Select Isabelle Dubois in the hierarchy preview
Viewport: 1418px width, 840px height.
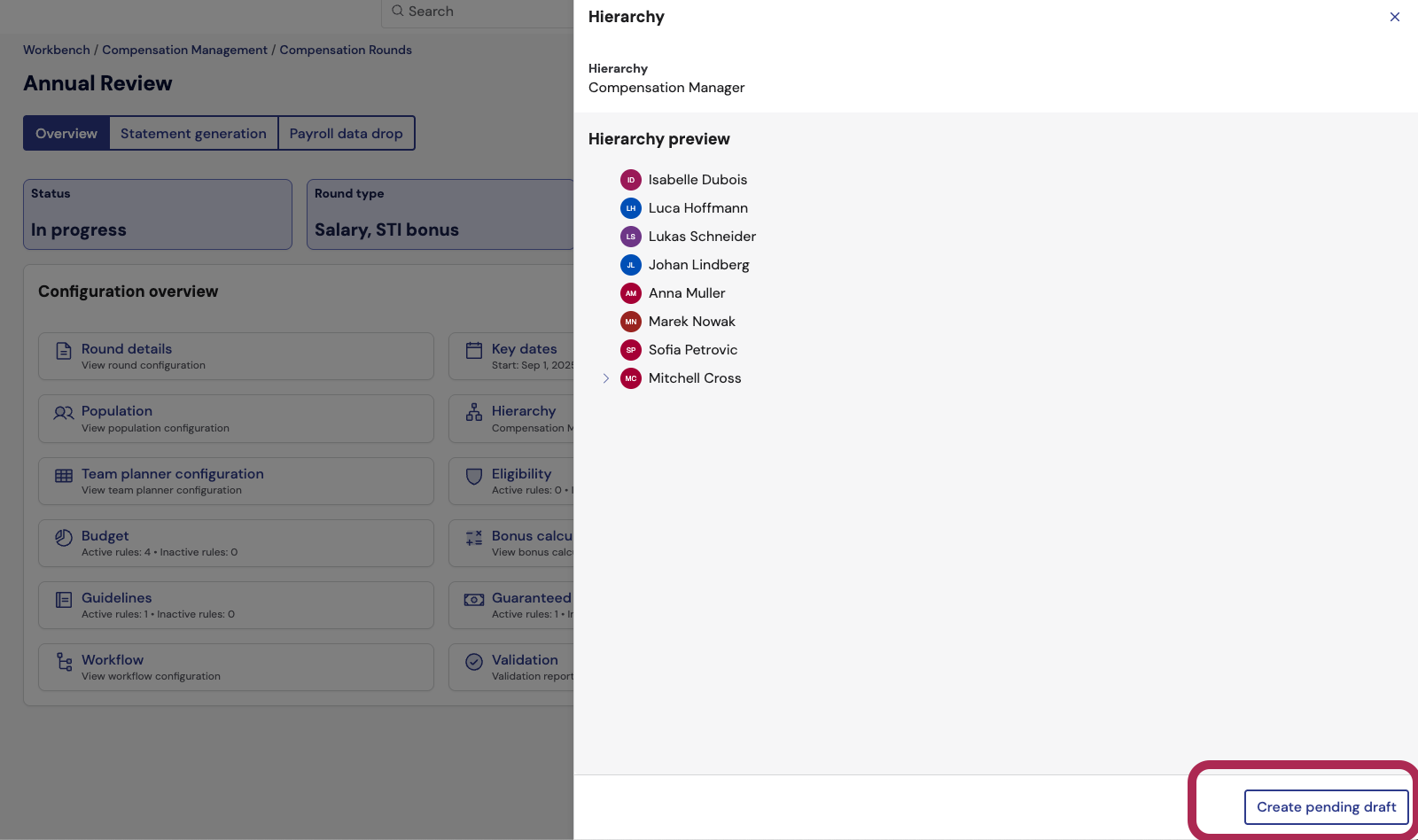pyautogui.click(x=697, y=180)
